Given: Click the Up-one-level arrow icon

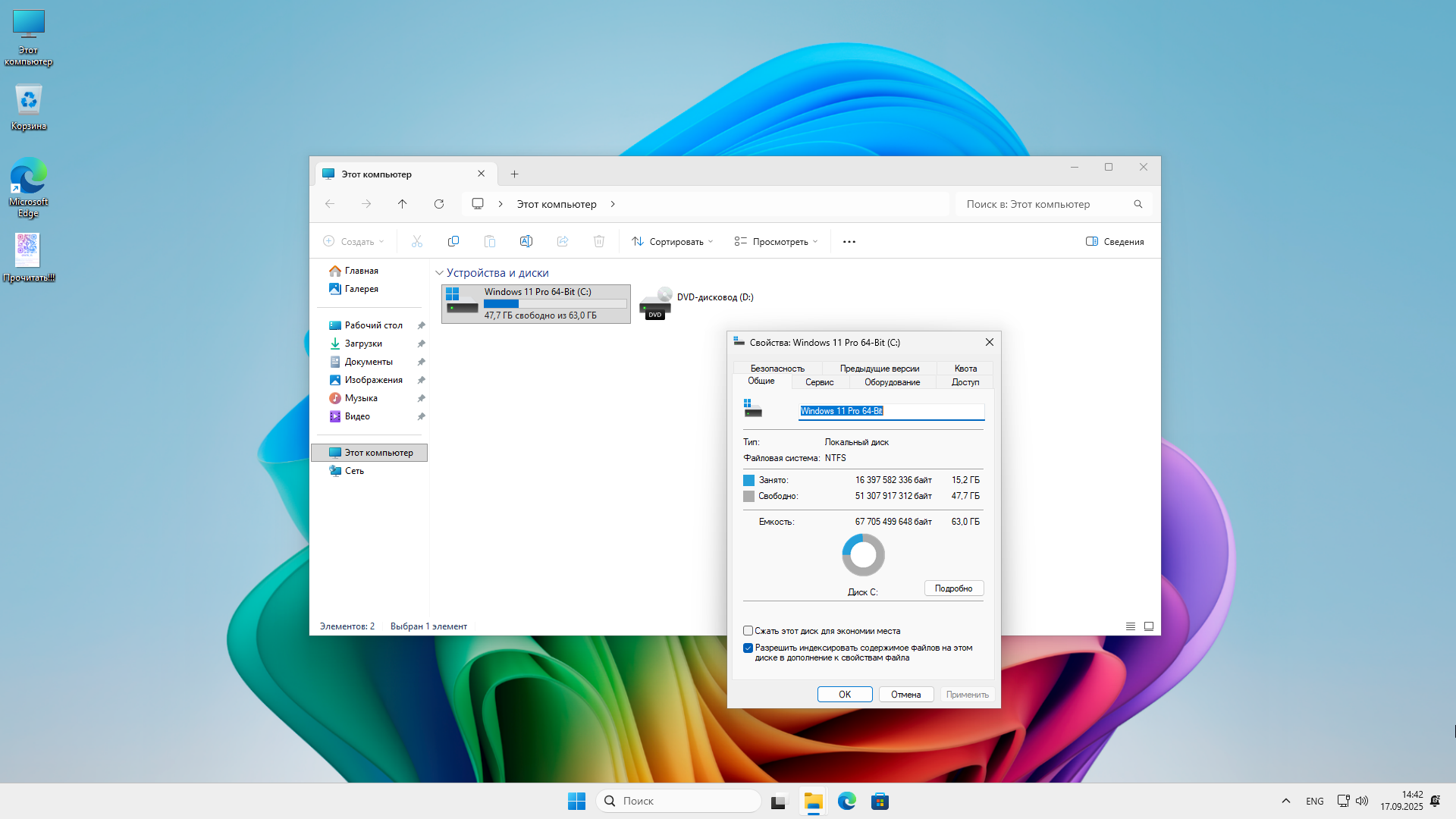Looking at the screenshot, I should point(403,204).
